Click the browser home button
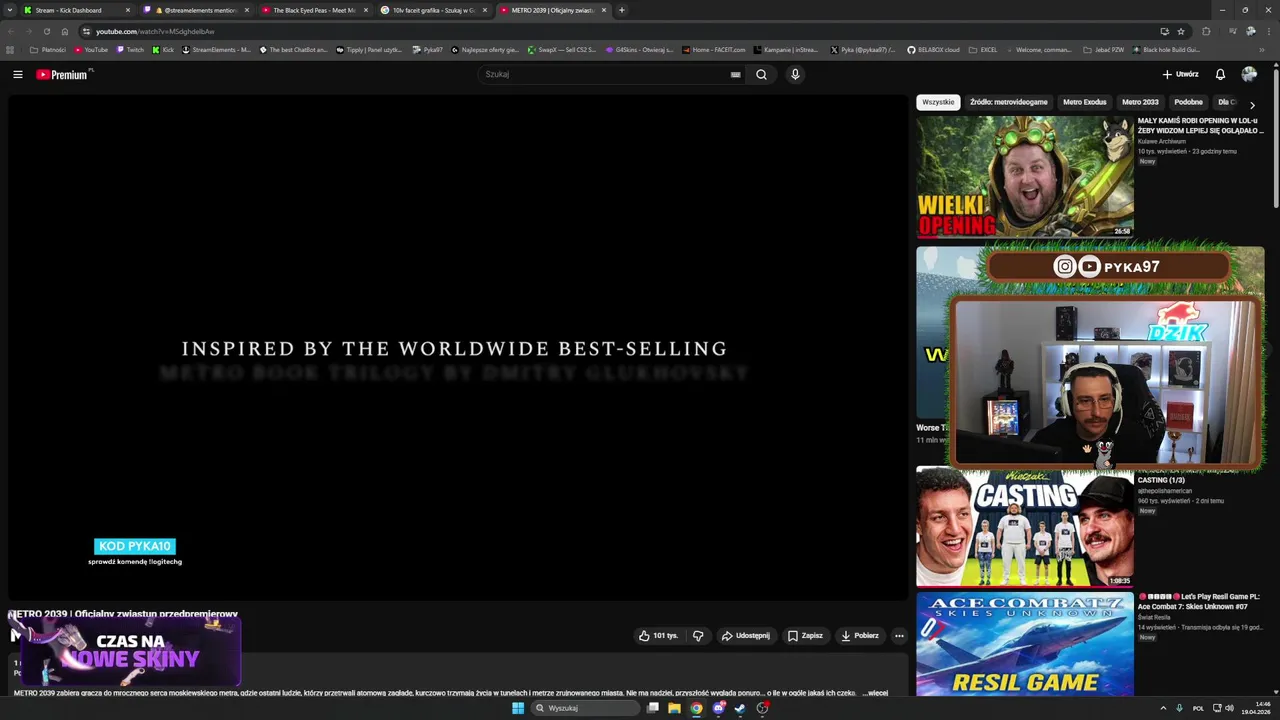 65,31
